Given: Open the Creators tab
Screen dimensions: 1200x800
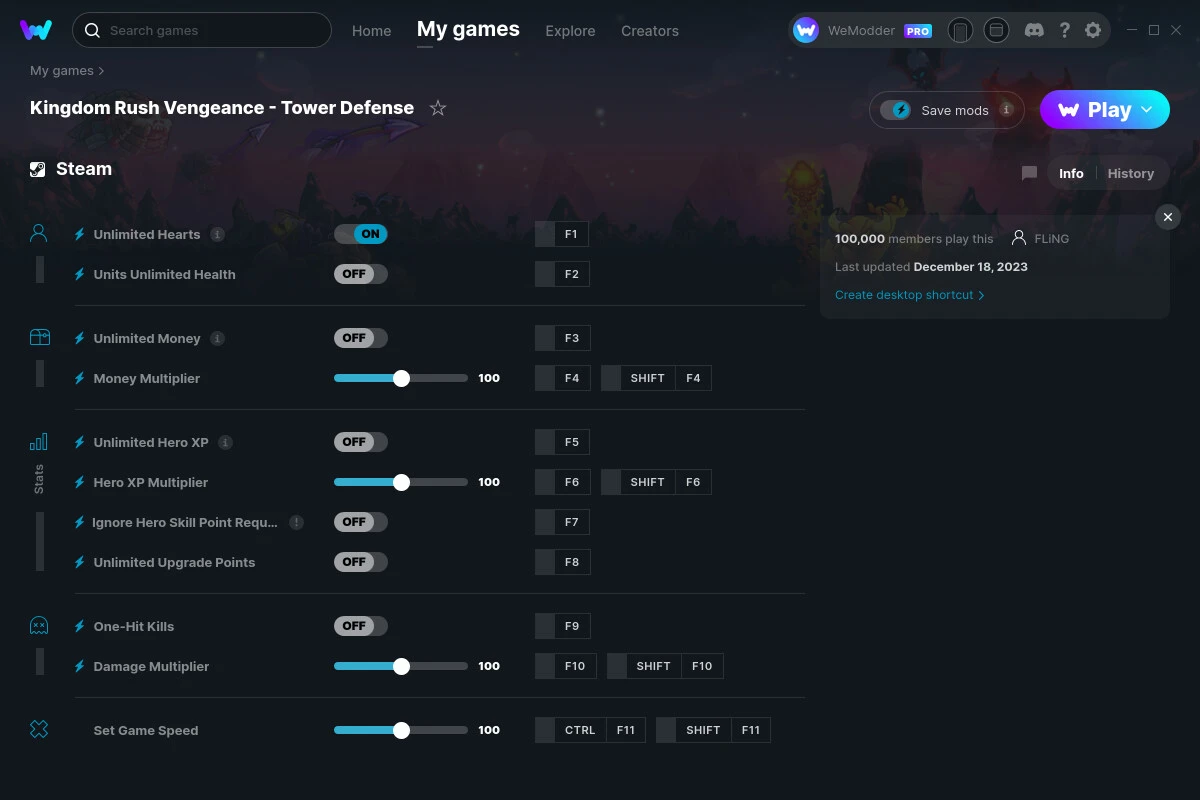Looking at the screenshot, I should [650, 31].
